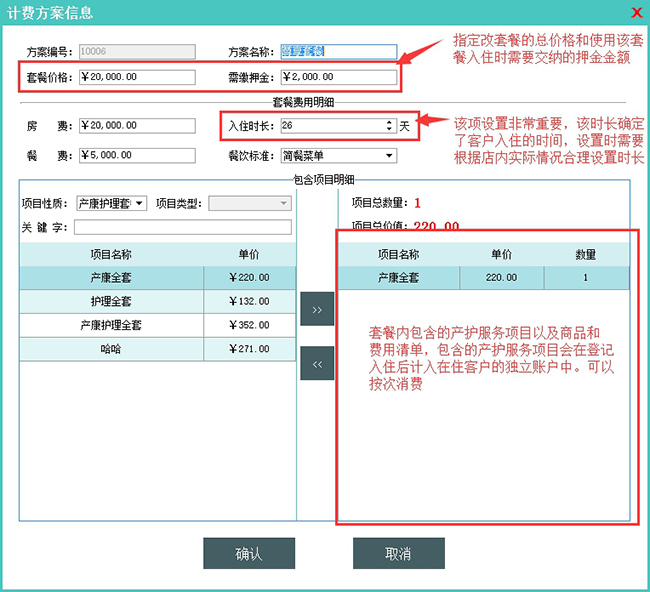Click the 关键字 search field

(182, 227)
